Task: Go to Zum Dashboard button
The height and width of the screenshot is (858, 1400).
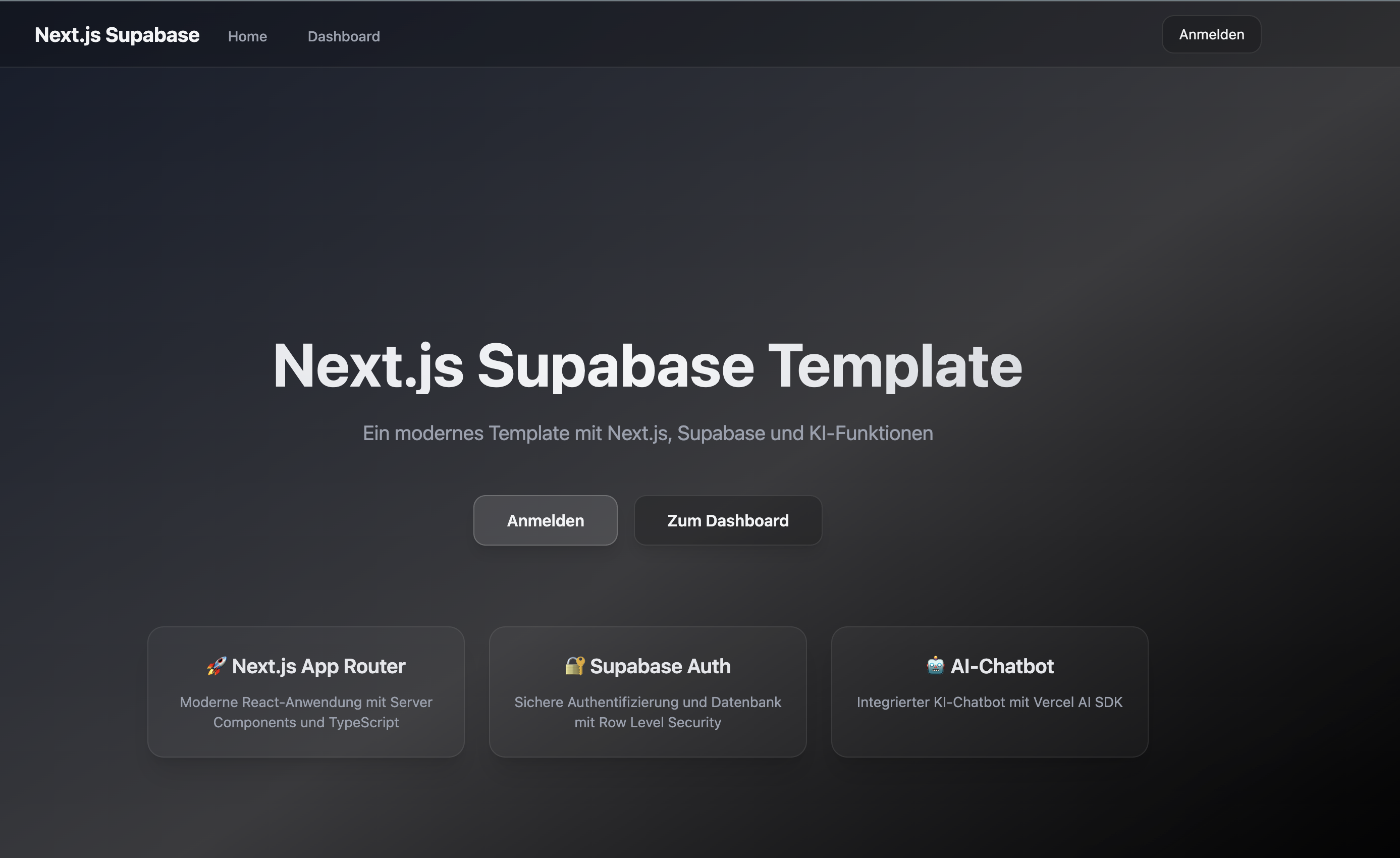Action: tap(727, 520)
